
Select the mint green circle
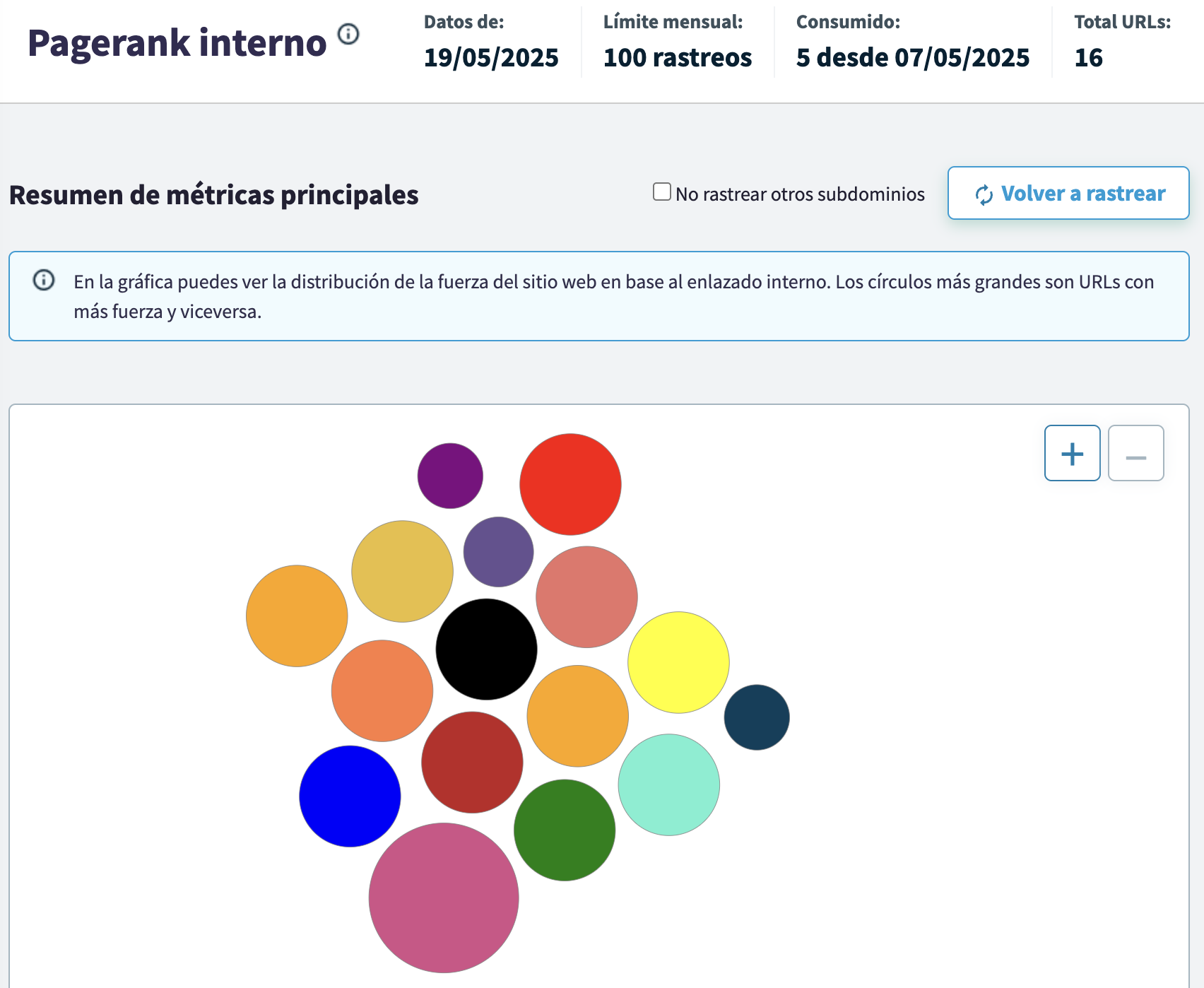pyautogui.click(x=668, y=784)
